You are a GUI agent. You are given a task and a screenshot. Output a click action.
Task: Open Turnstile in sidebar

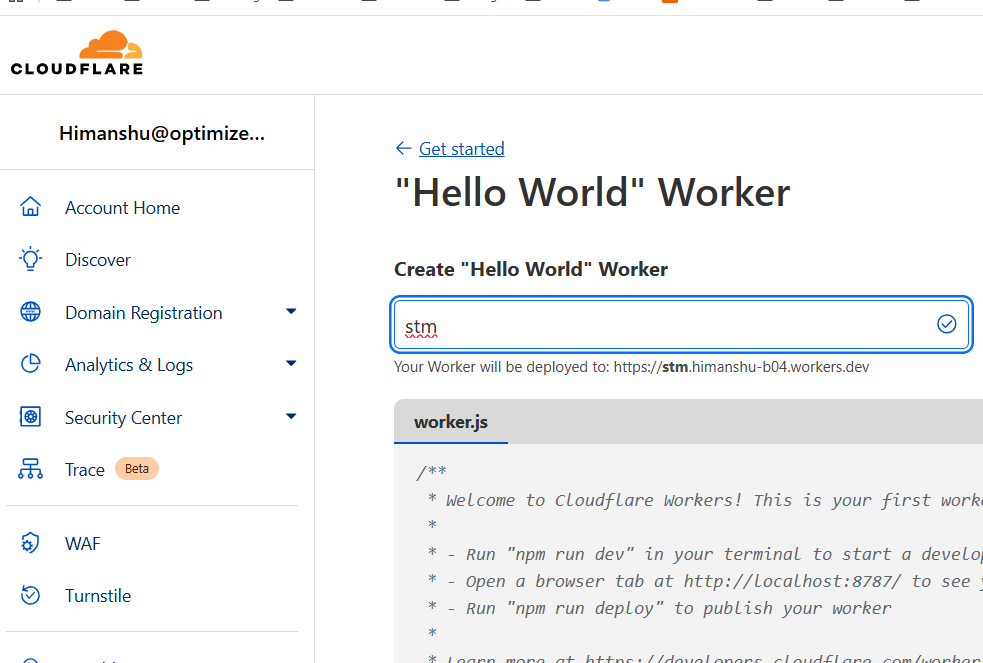click(x=98, y=595)
